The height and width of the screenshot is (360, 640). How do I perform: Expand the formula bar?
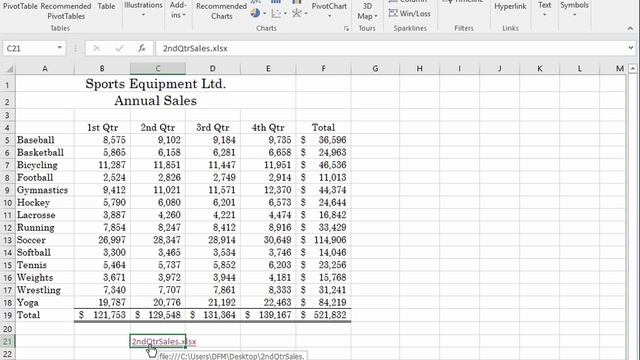pos(631,48)
